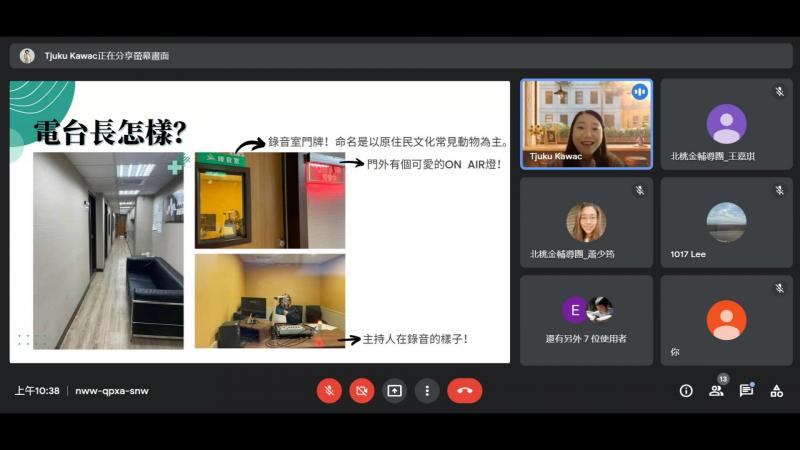Click the slide title 電台長怎樣?
Viewport: 800px width, 450px height.
click(110, 132)
